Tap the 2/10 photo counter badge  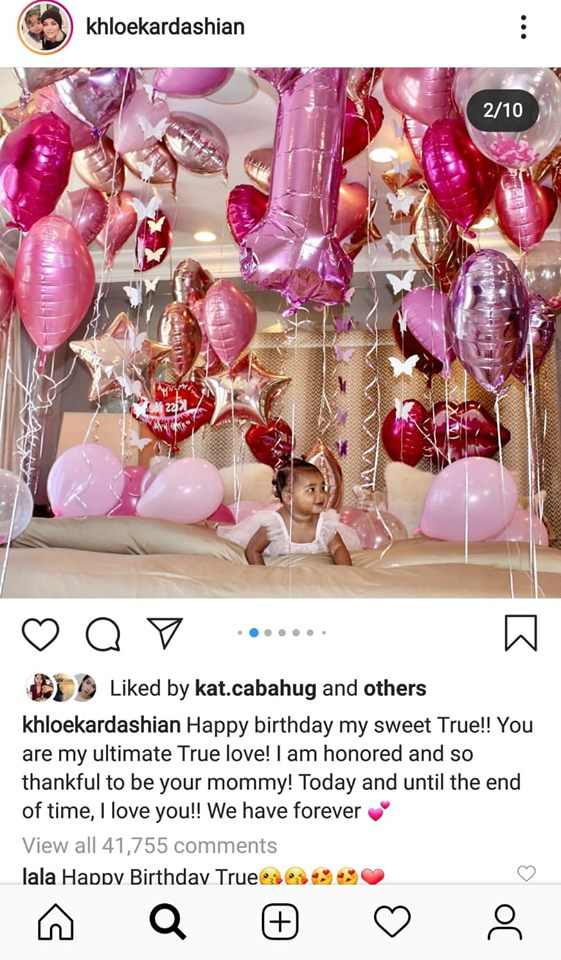(x=503, y=110)
